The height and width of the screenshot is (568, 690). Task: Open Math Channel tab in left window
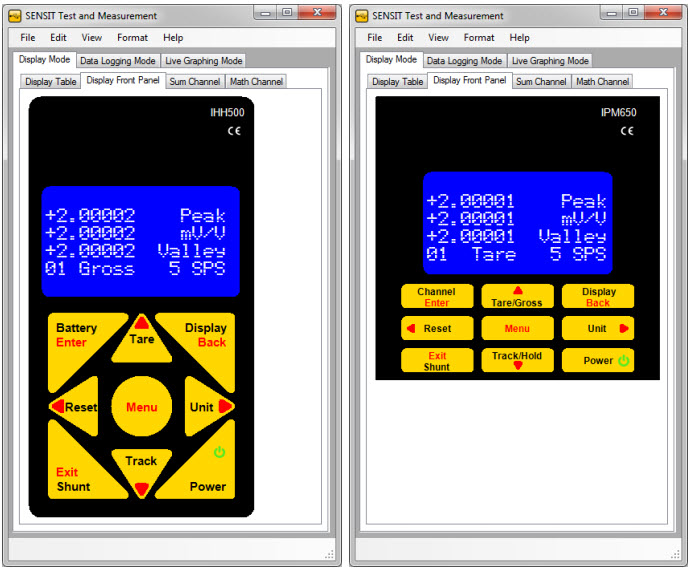click(x=256, y=82)
